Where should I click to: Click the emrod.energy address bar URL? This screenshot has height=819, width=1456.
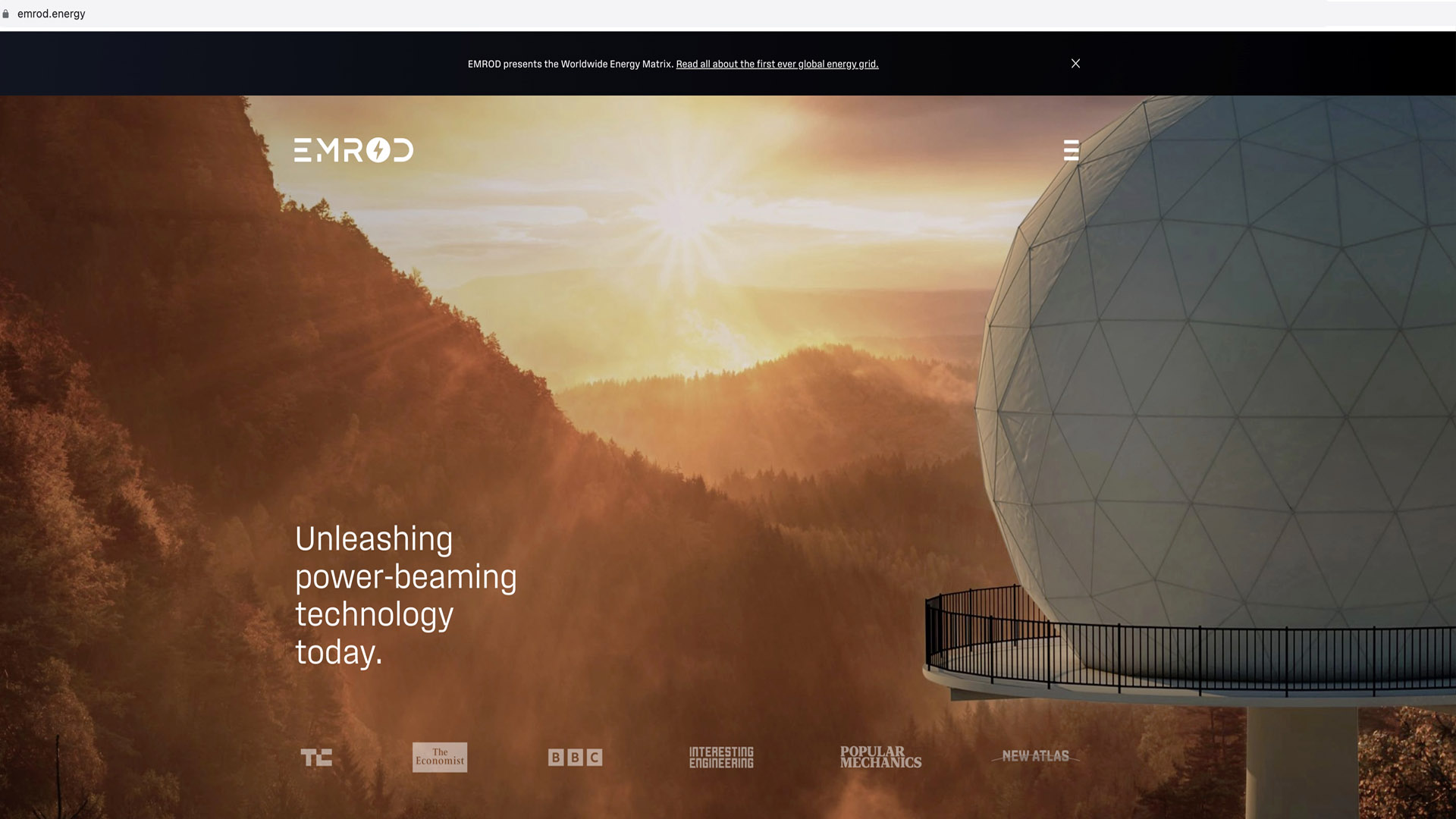pyautogui.click(x=52, y=14)
